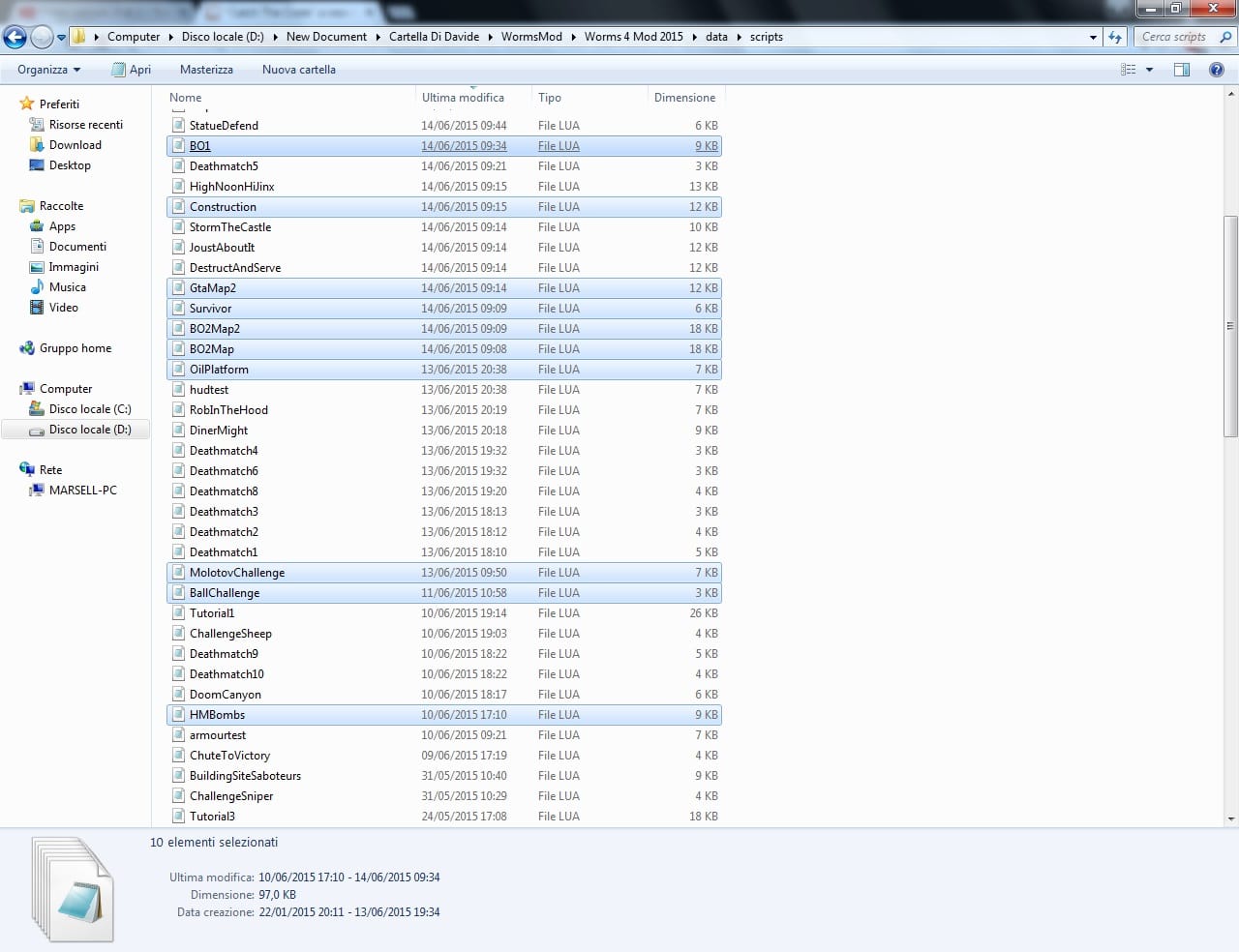This screenshot has height=952, width=1239.
Task: Click the RobInTheHood file icon
Action: (x=178, y=410)
